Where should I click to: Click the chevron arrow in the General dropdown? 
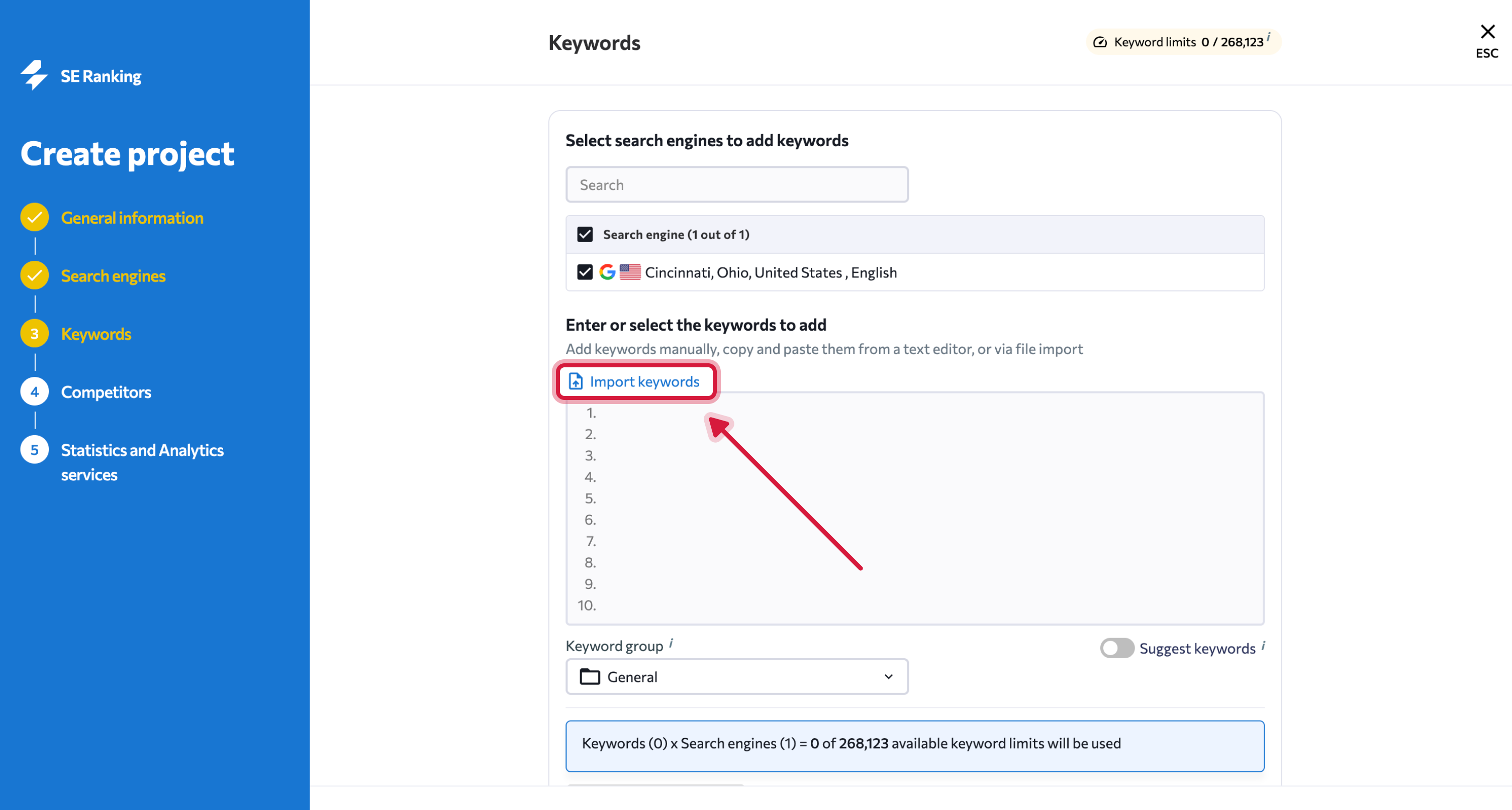pos(889,677)
